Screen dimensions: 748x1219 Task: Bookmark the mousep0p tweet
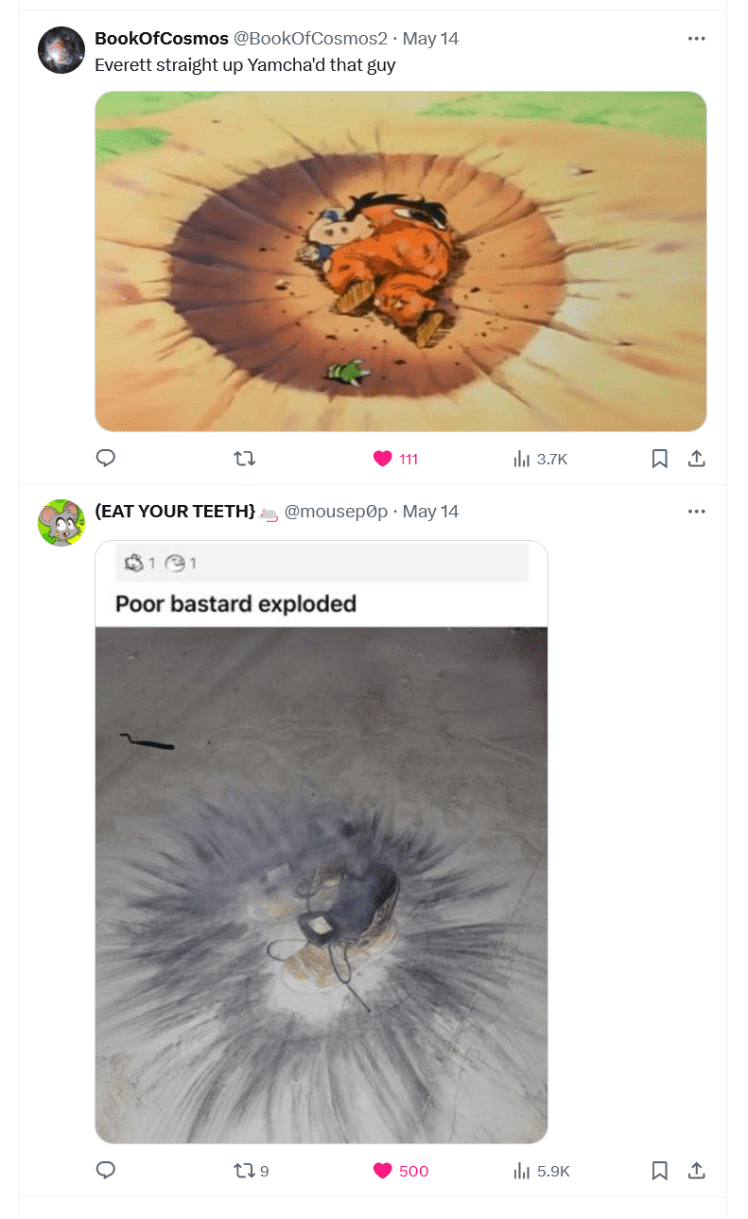660,1171
